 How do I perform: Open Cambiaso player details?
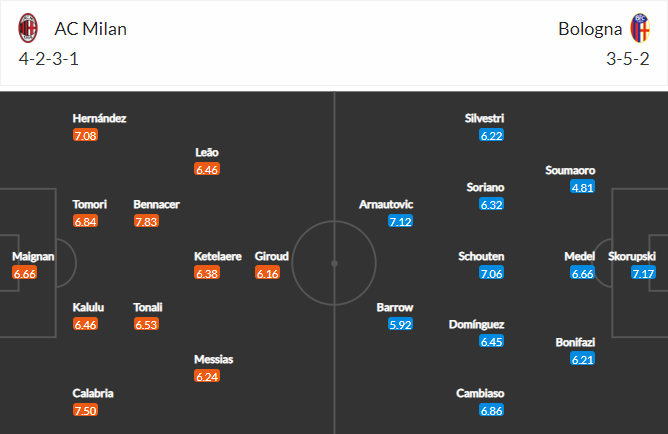tap(480, 393)
